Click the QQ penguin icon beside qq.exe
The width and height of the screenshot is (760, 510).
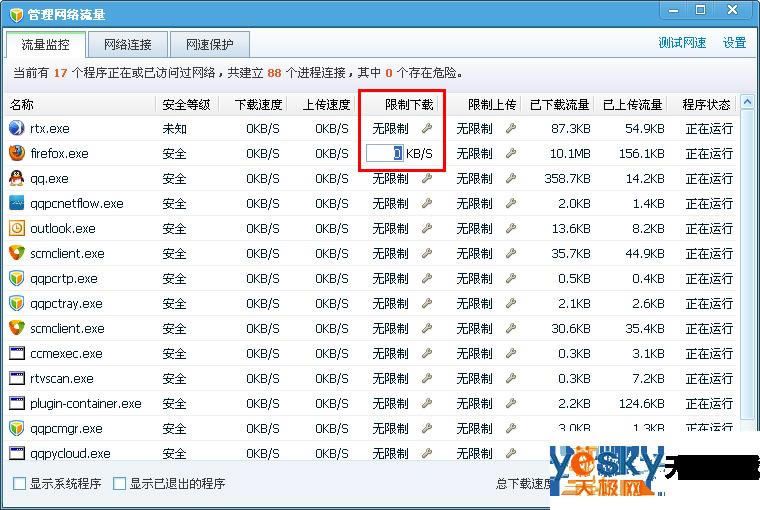click(17, 179)
